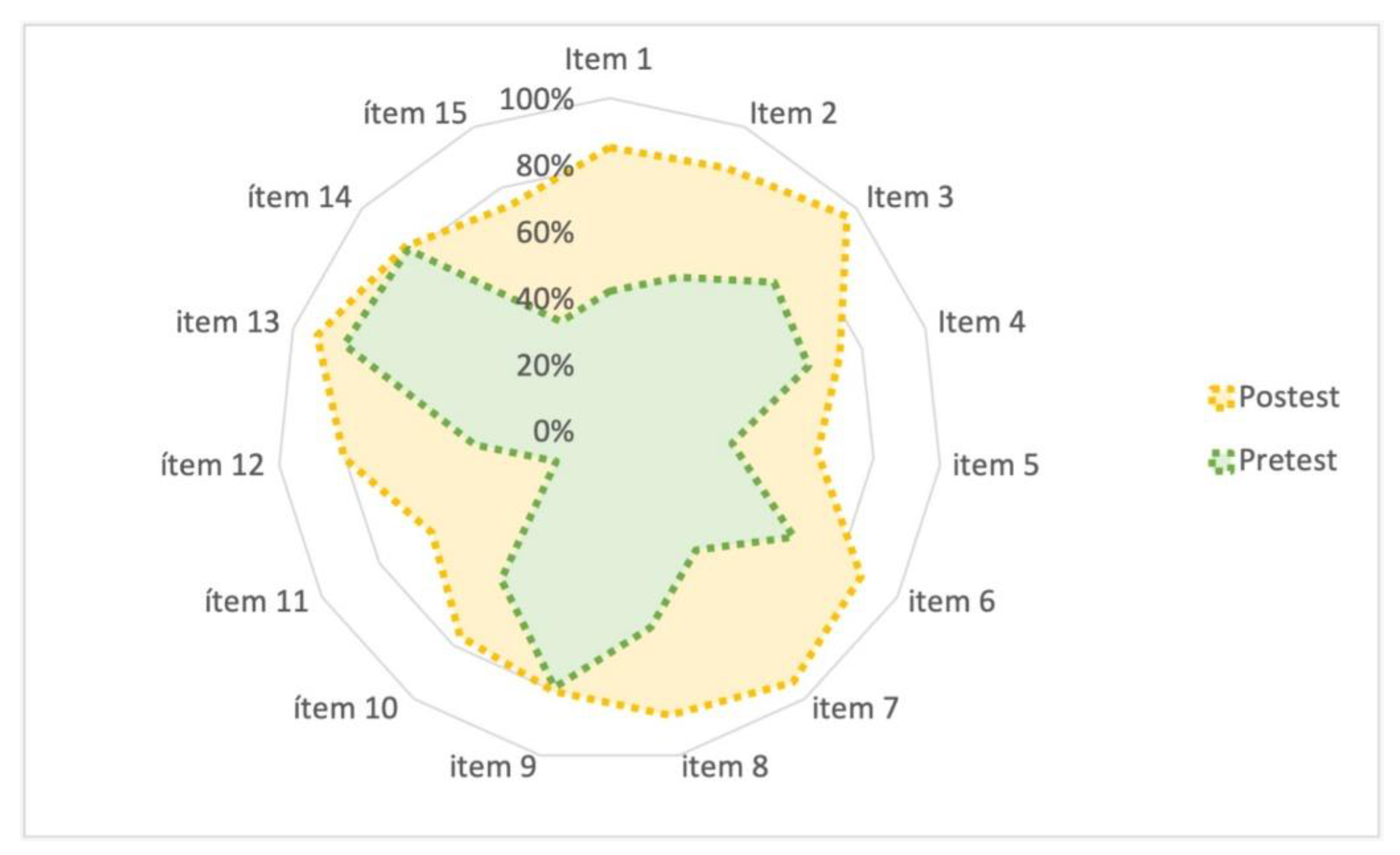Select the "Item 2" category label
The width and height of the screenshot is (1400, 855).
pyautogui.click(x=793, y=113)
